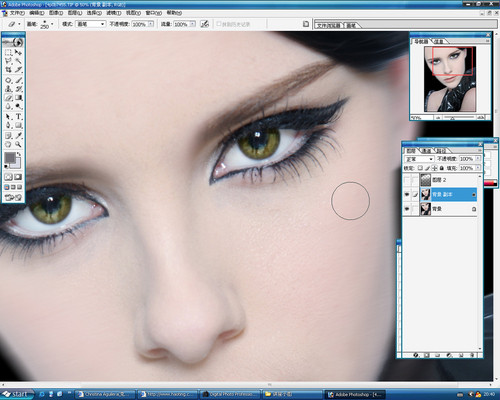This screenshot has width=500, height=400.
Task: Select the Move tool
Action: (x=19, y=52)
